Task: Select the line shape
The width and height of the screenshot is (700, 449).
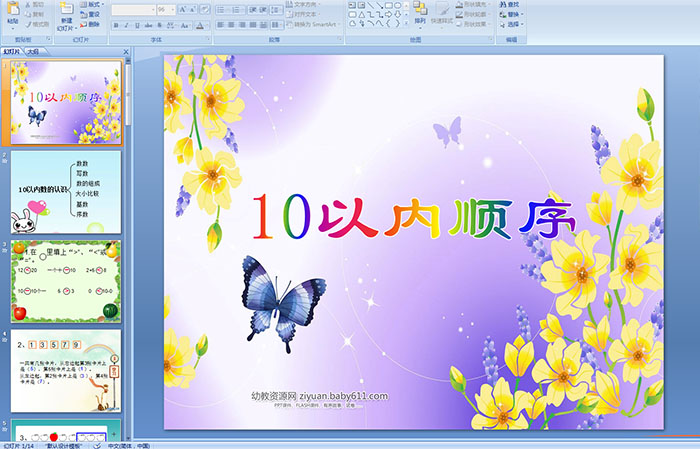Action: click(x=371, y=5)
